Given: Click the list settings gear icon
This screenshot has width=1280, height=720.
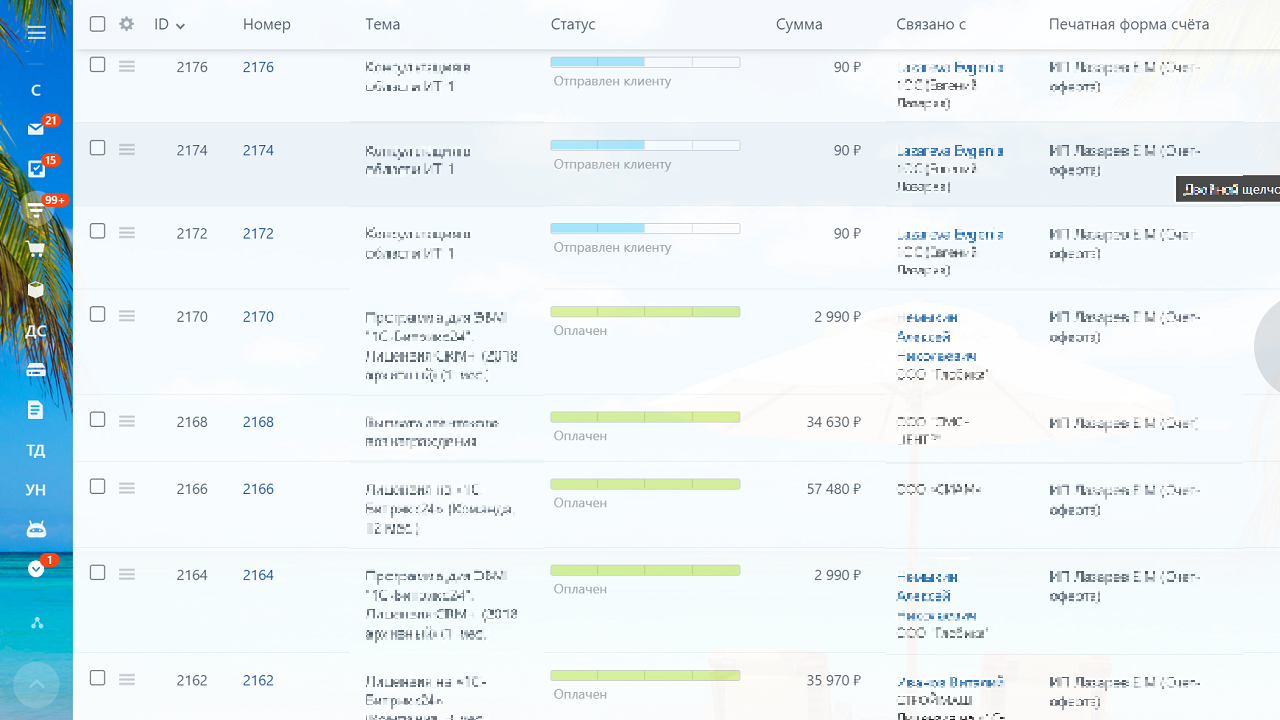Looking at the screenshot, I should pos(126,24).
